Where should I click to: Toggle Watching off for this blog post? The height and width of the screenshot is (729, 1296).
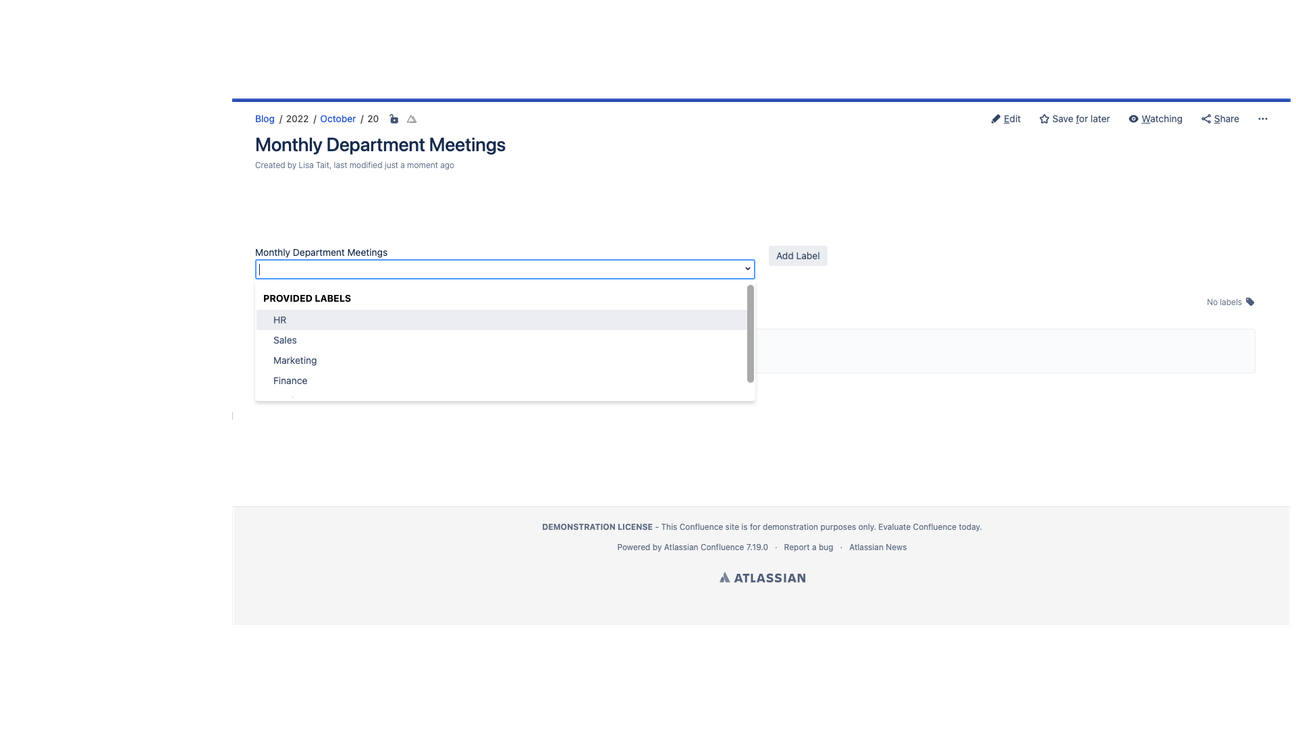pos(1155,118)
